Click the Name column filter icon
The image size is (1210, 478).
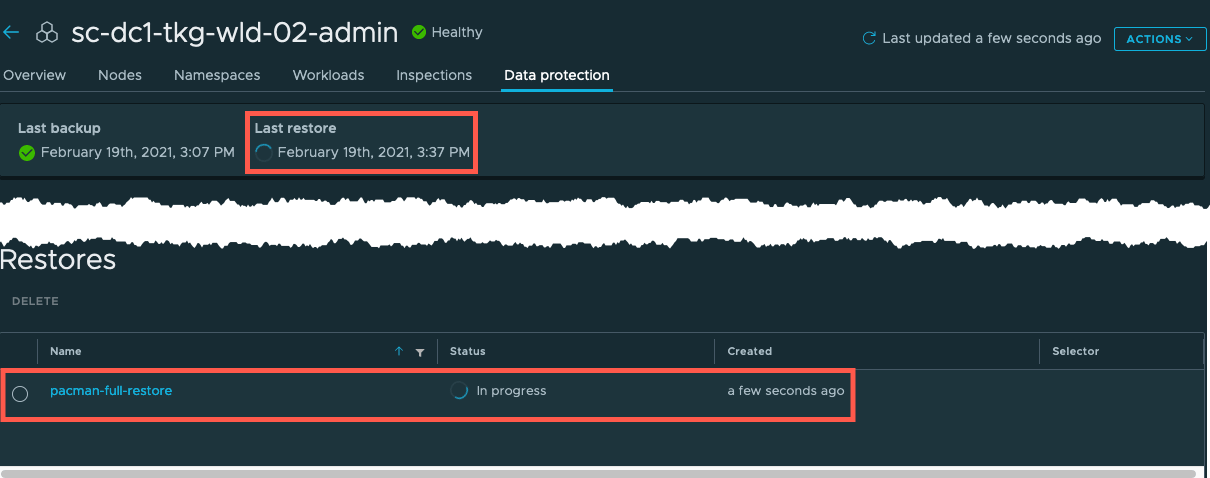[x=420, y=352]
